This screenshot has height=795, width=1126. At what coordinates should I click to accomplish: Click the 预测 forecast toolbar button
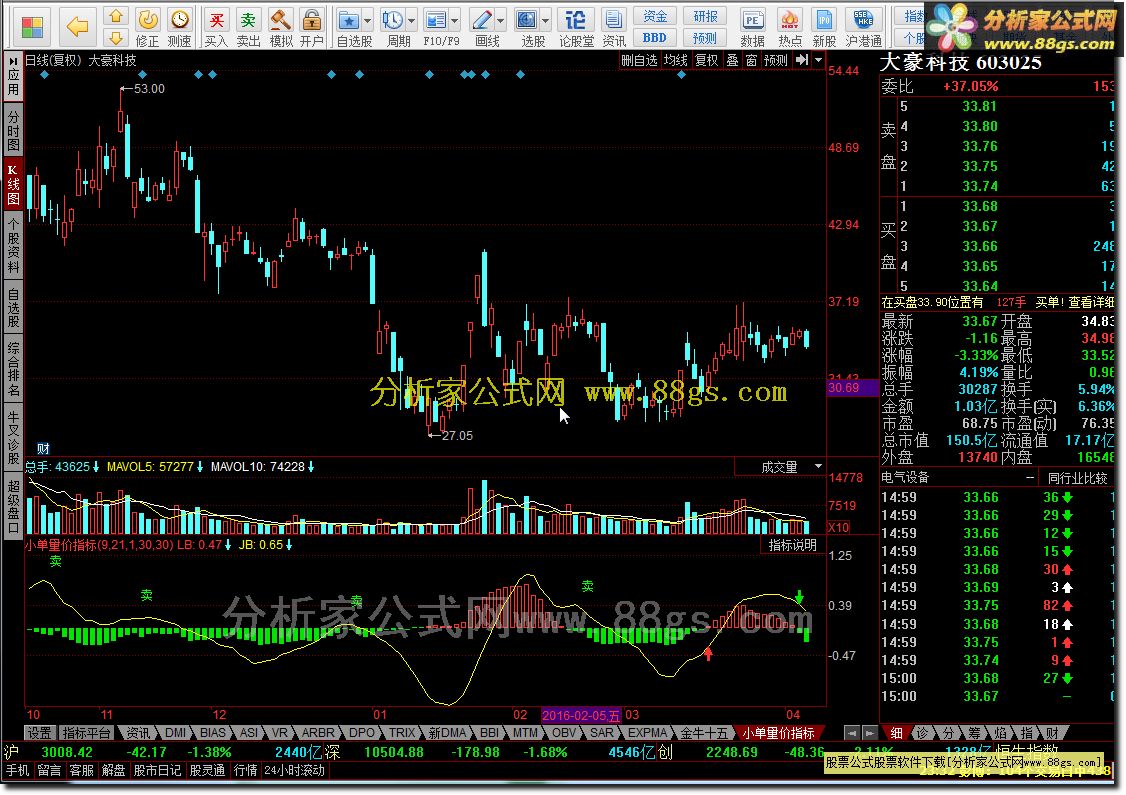coord(704,38)
